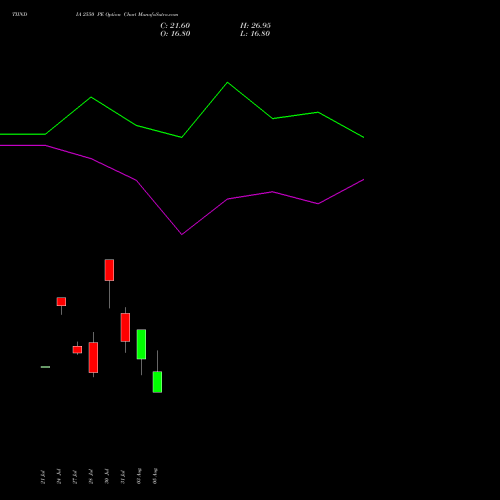Click the 21 Jul date axis label
500x500 pixels.
click(43, 477)
